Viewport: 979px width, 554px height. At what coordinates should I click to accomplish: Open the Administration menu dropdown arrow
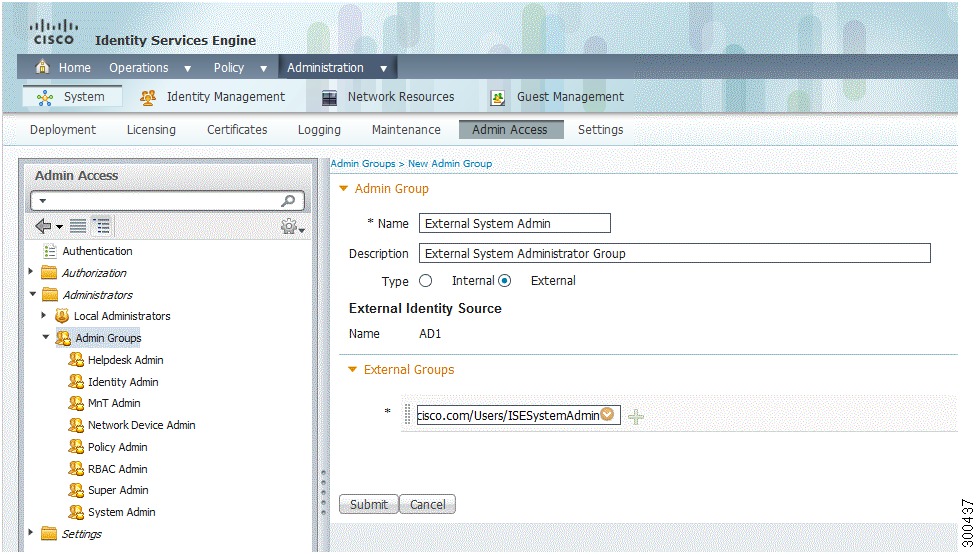click(x=383, y=69)
